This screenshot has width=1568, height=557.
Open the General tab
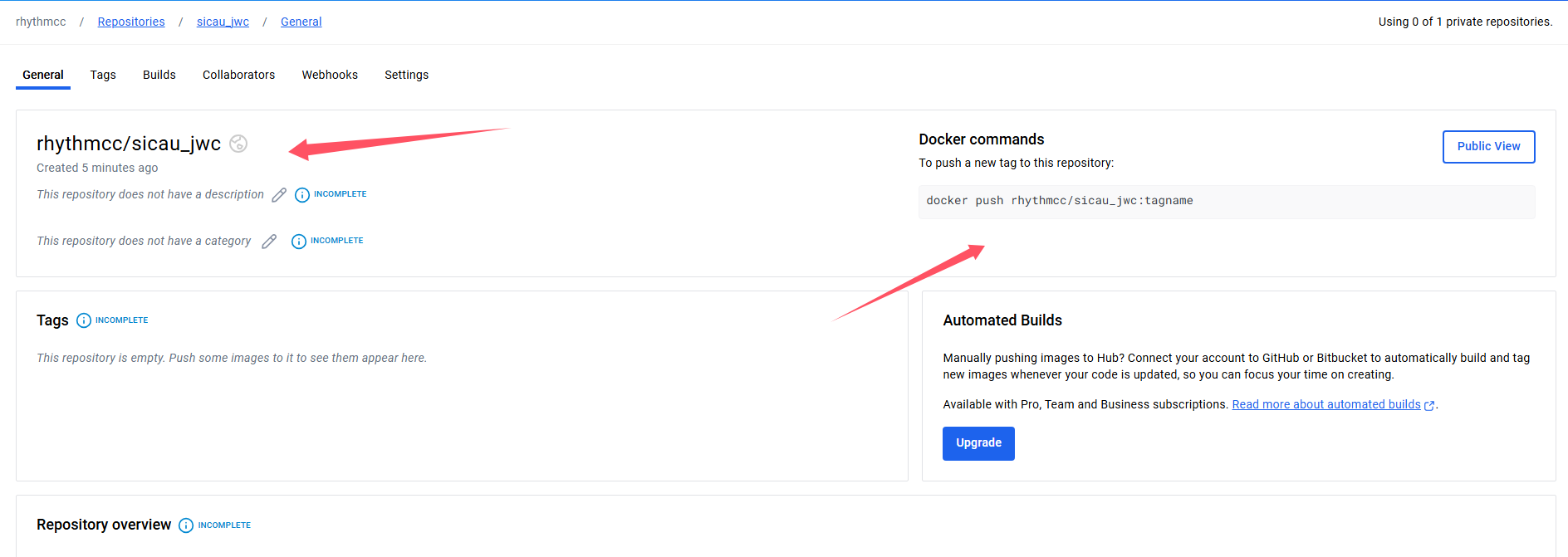click(43, 75)
